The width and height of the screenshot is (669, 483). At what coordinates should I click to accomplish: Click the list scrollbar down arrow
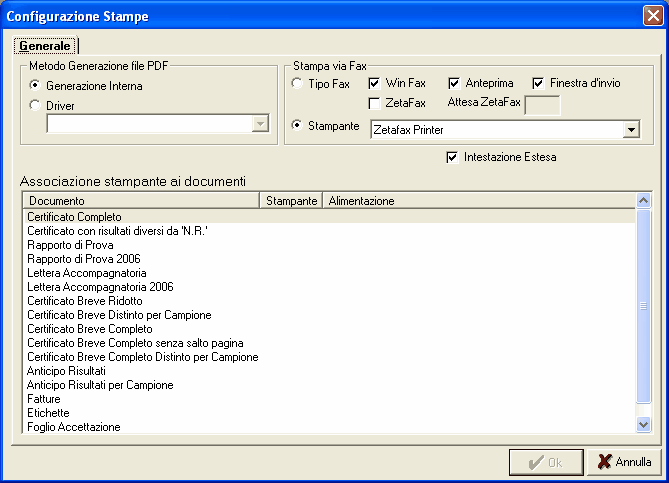click(643, 425)
